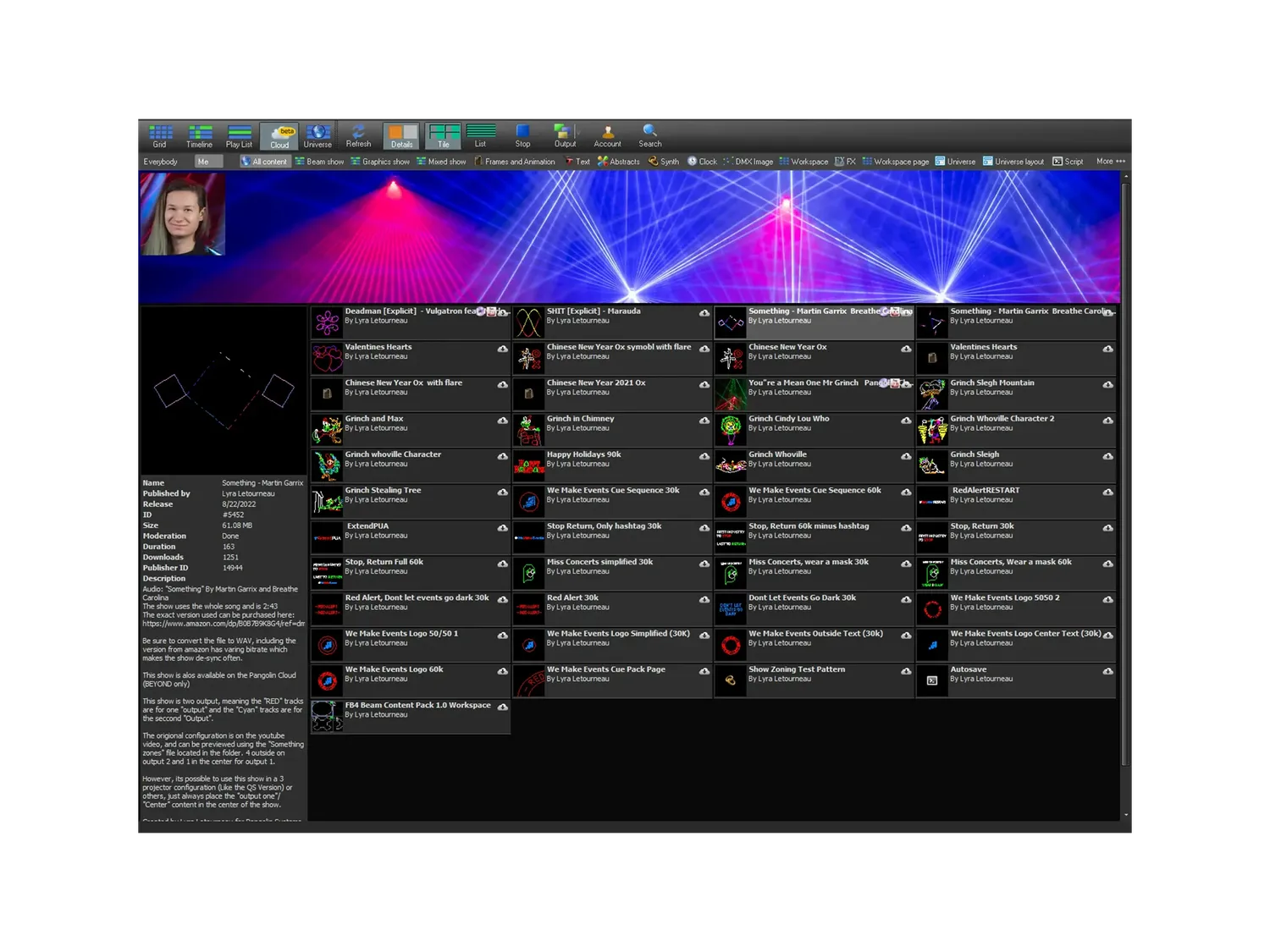This screenshot has width=1270, height=952.
Task: Filter by DMX Image
Action: 748,162
